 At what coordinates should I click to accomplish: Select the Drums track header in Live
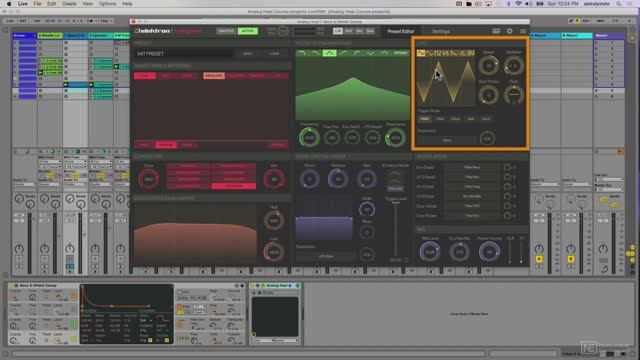point(24,36)
